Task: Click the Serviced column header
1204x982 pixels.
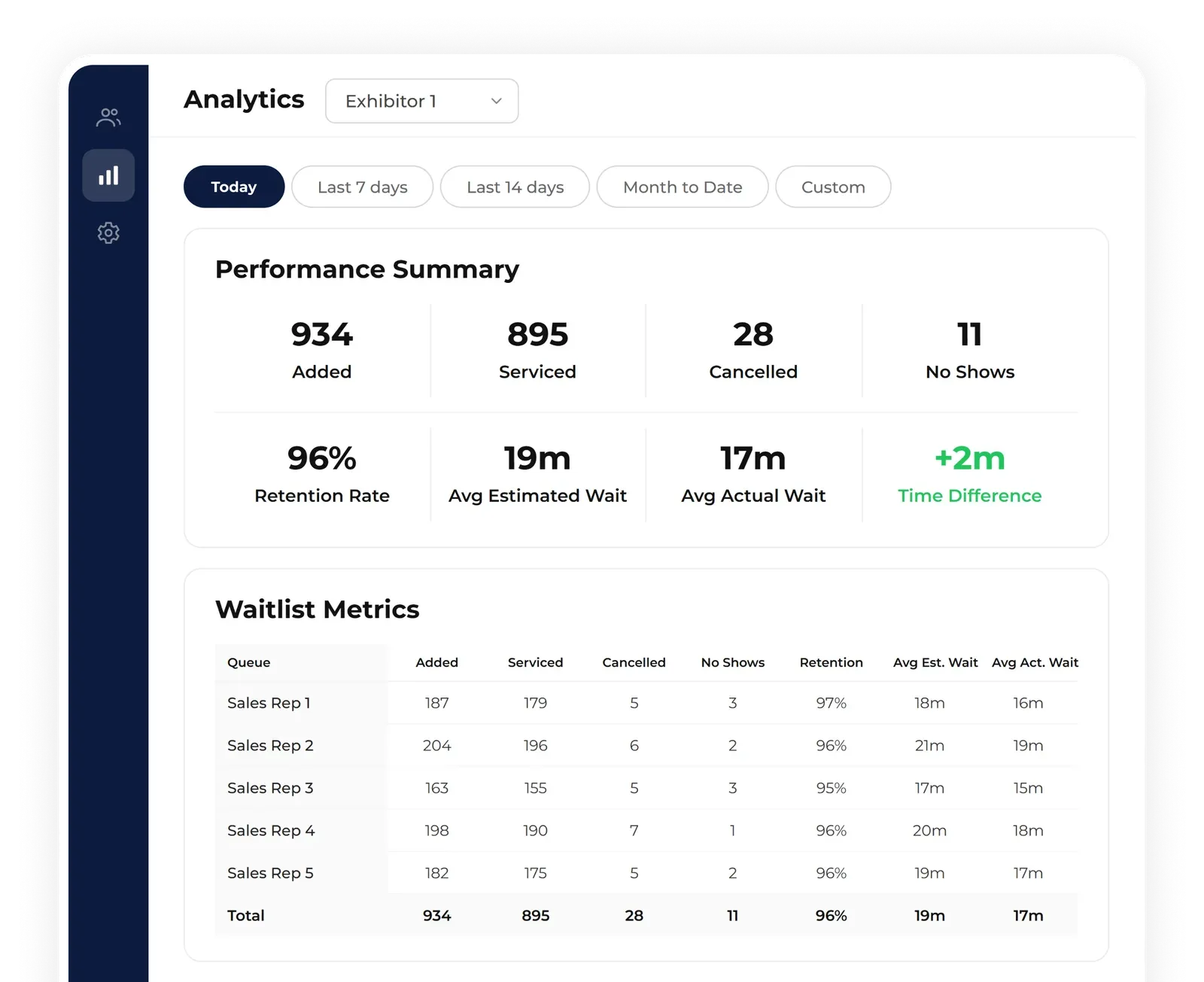Action: [536, 662]
